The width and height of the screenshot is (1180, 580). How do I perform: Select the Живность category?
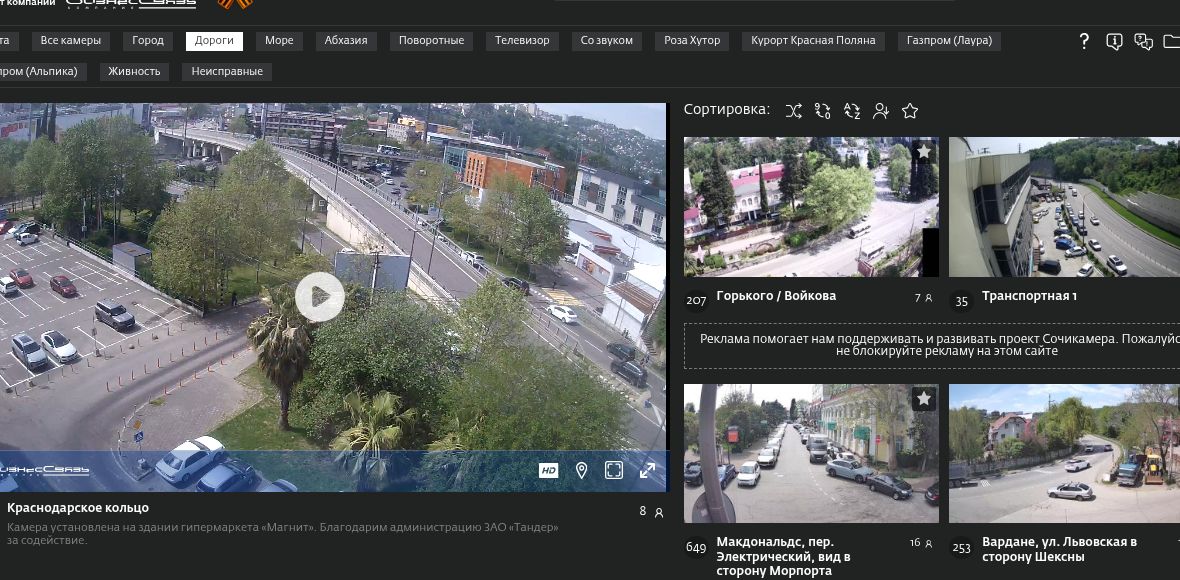134,71
